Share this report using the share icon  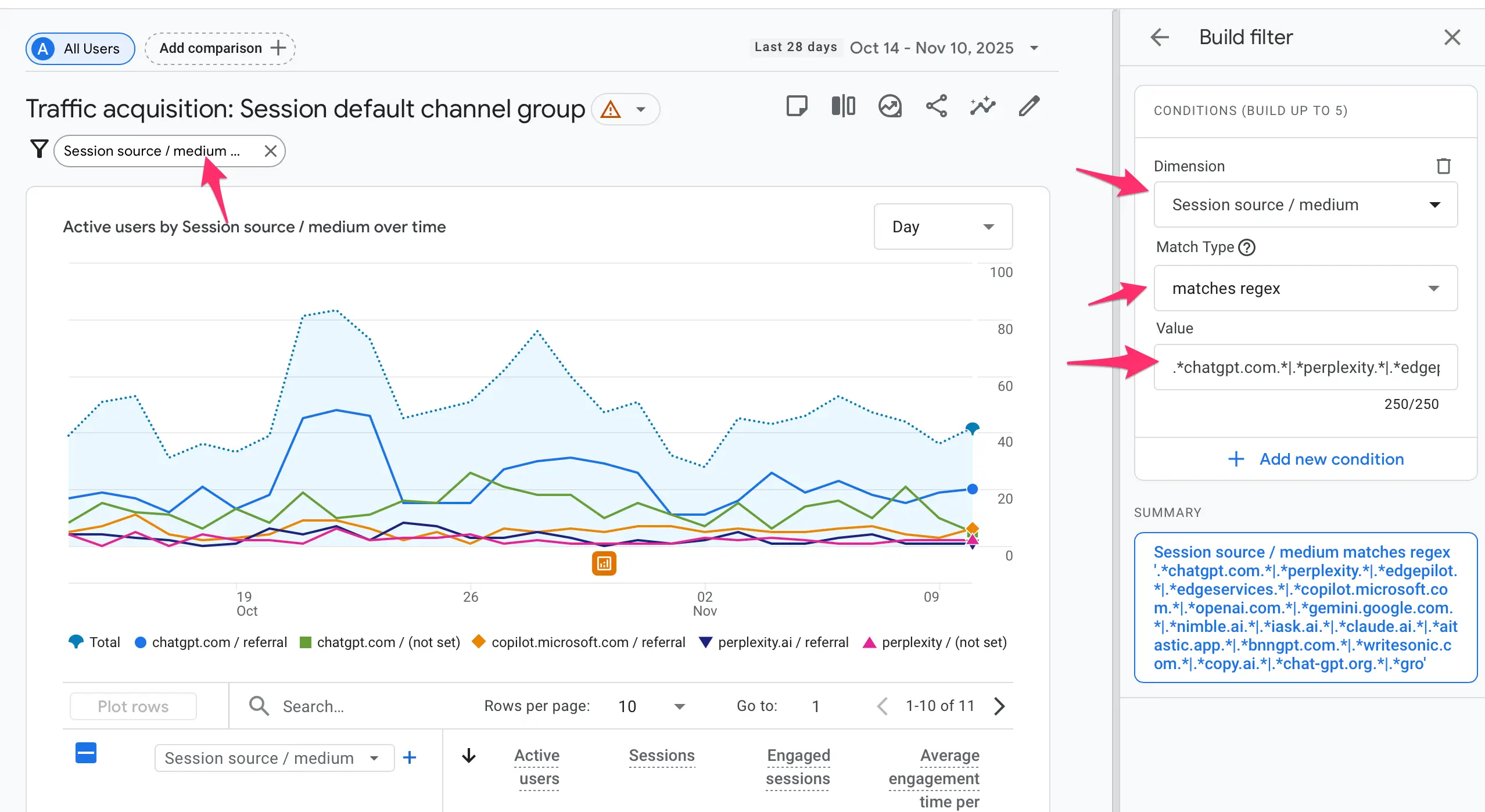point(937,106)
